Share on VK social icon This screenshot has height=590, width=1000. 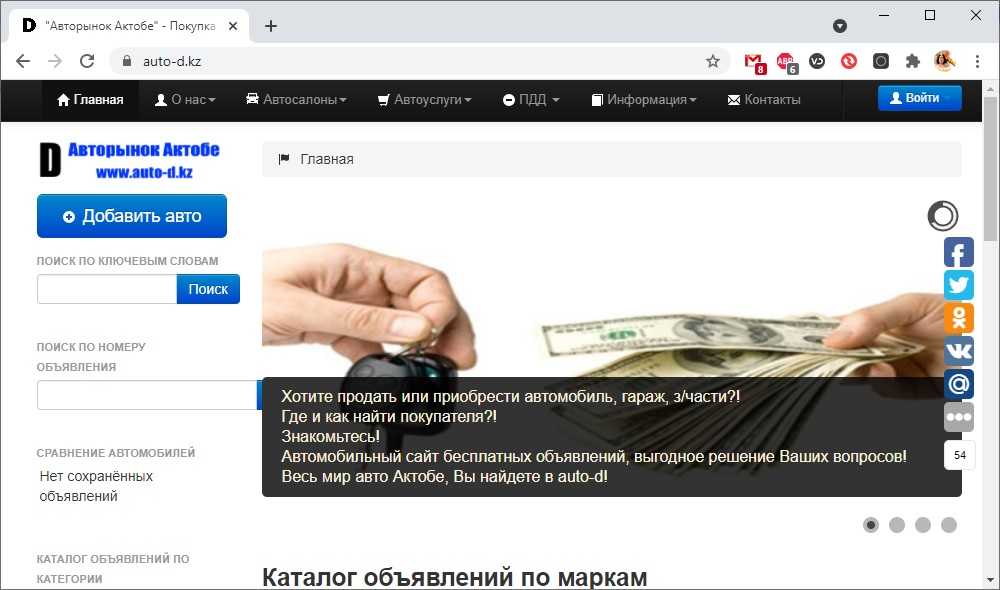point(959,351)
